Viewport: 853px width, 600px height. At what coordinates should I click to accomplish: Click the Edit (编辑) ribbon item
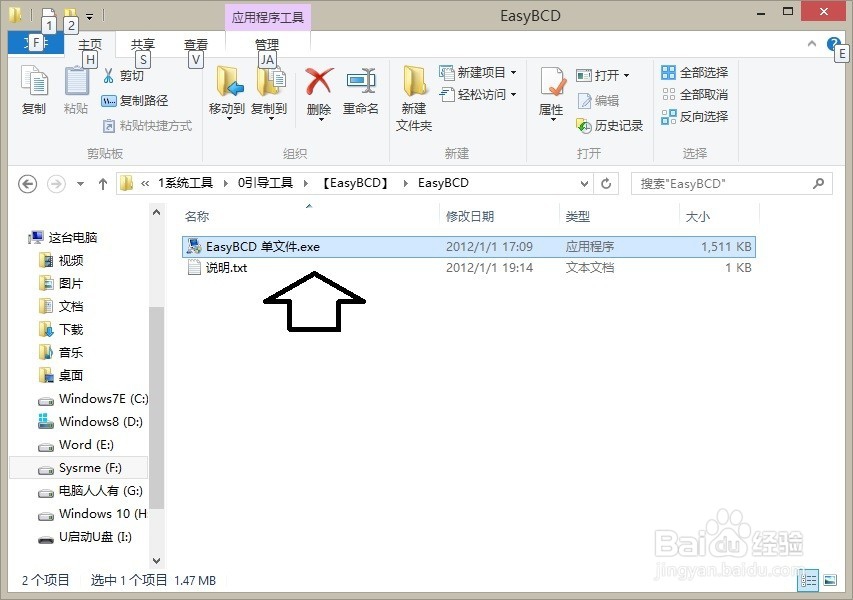click(x=598, y=101)
